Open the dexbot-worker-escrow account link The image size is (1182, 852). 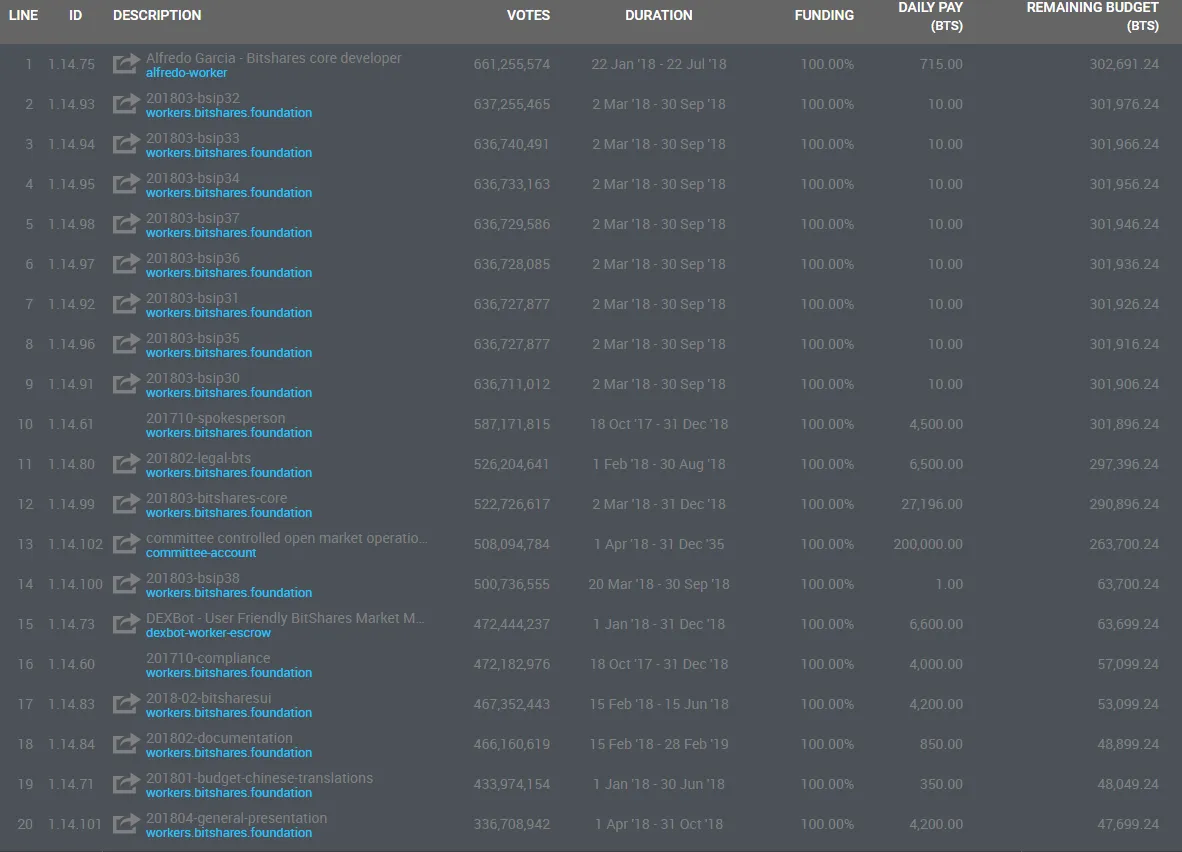click(208, 633)
